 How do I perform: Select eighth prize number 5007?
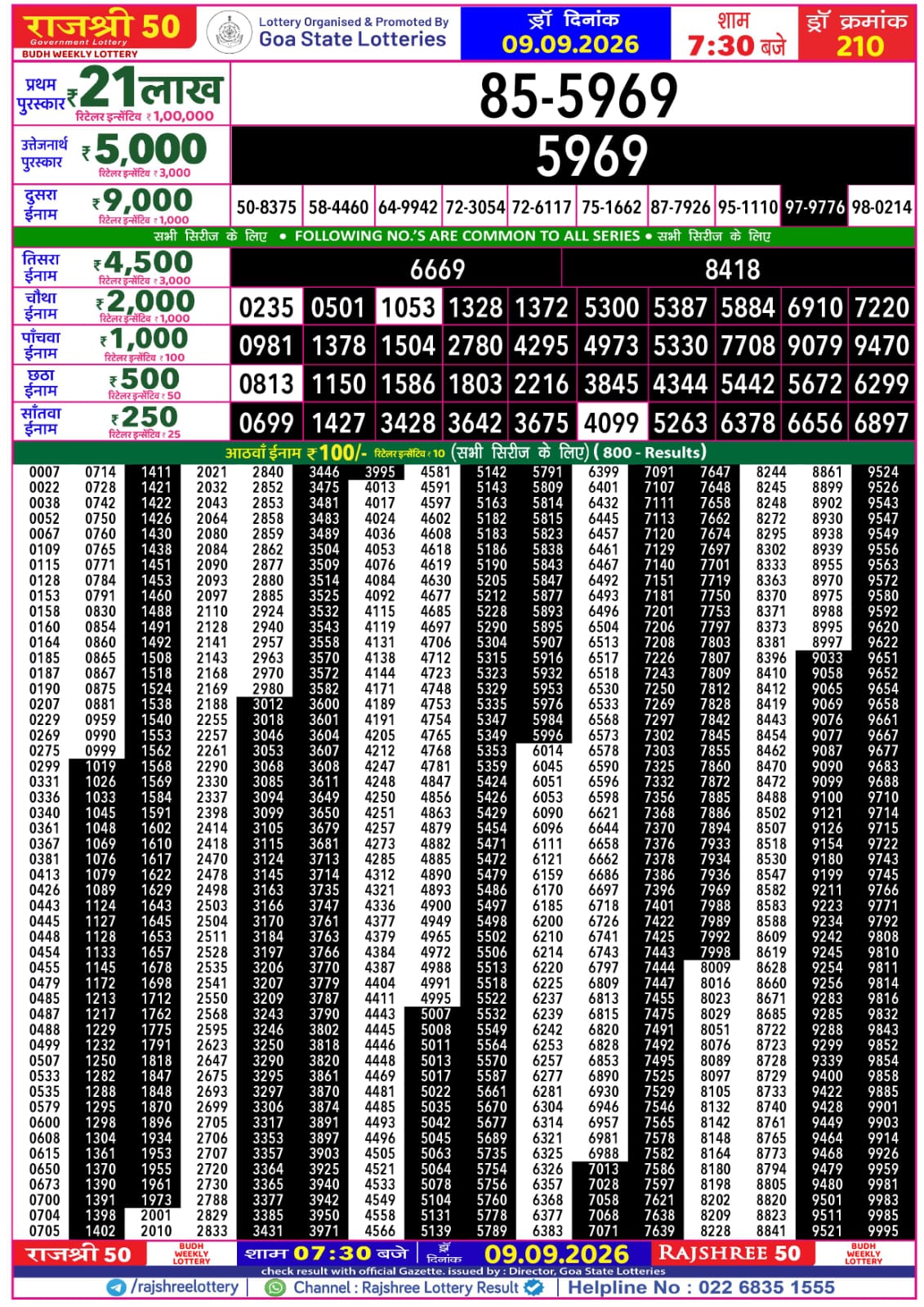point(435,1014)
